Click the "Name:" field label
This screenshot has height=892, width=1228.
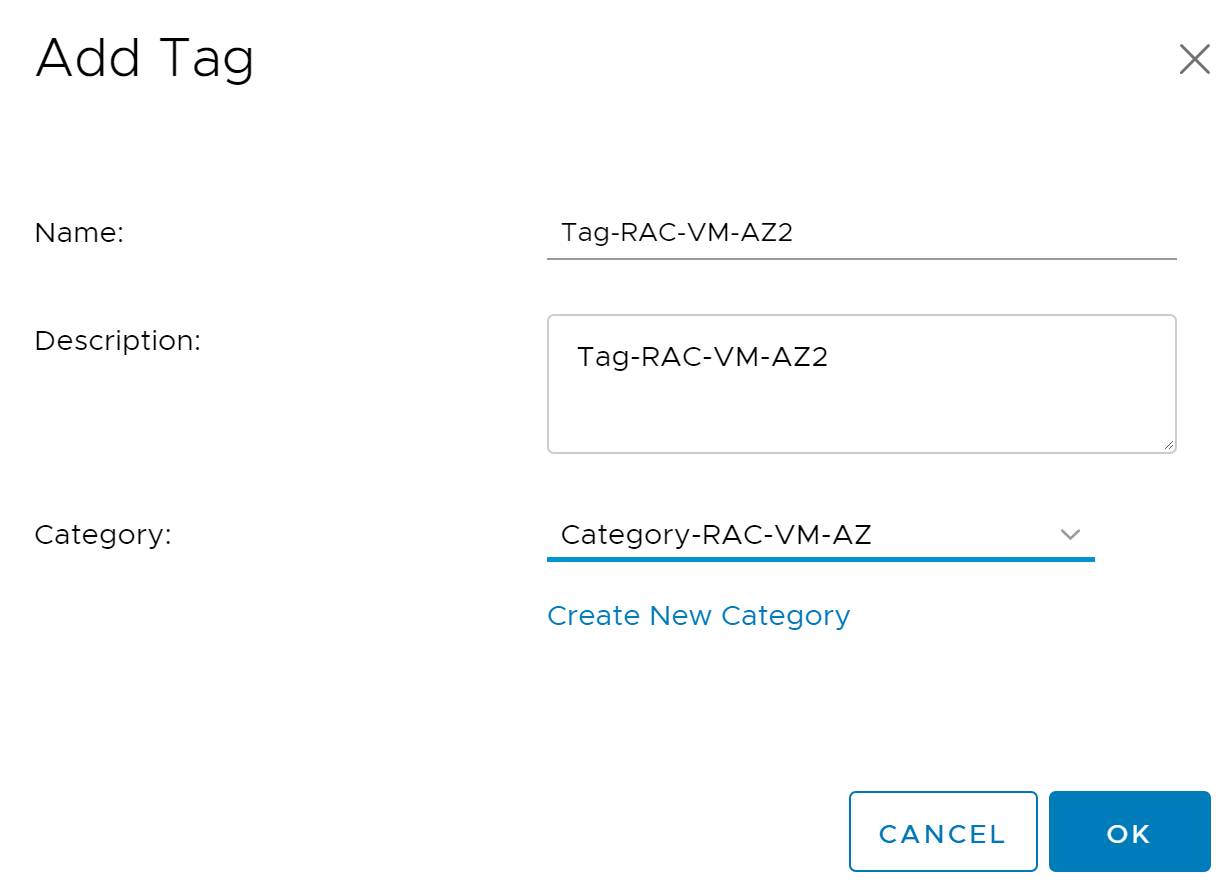tap(79, 234)
